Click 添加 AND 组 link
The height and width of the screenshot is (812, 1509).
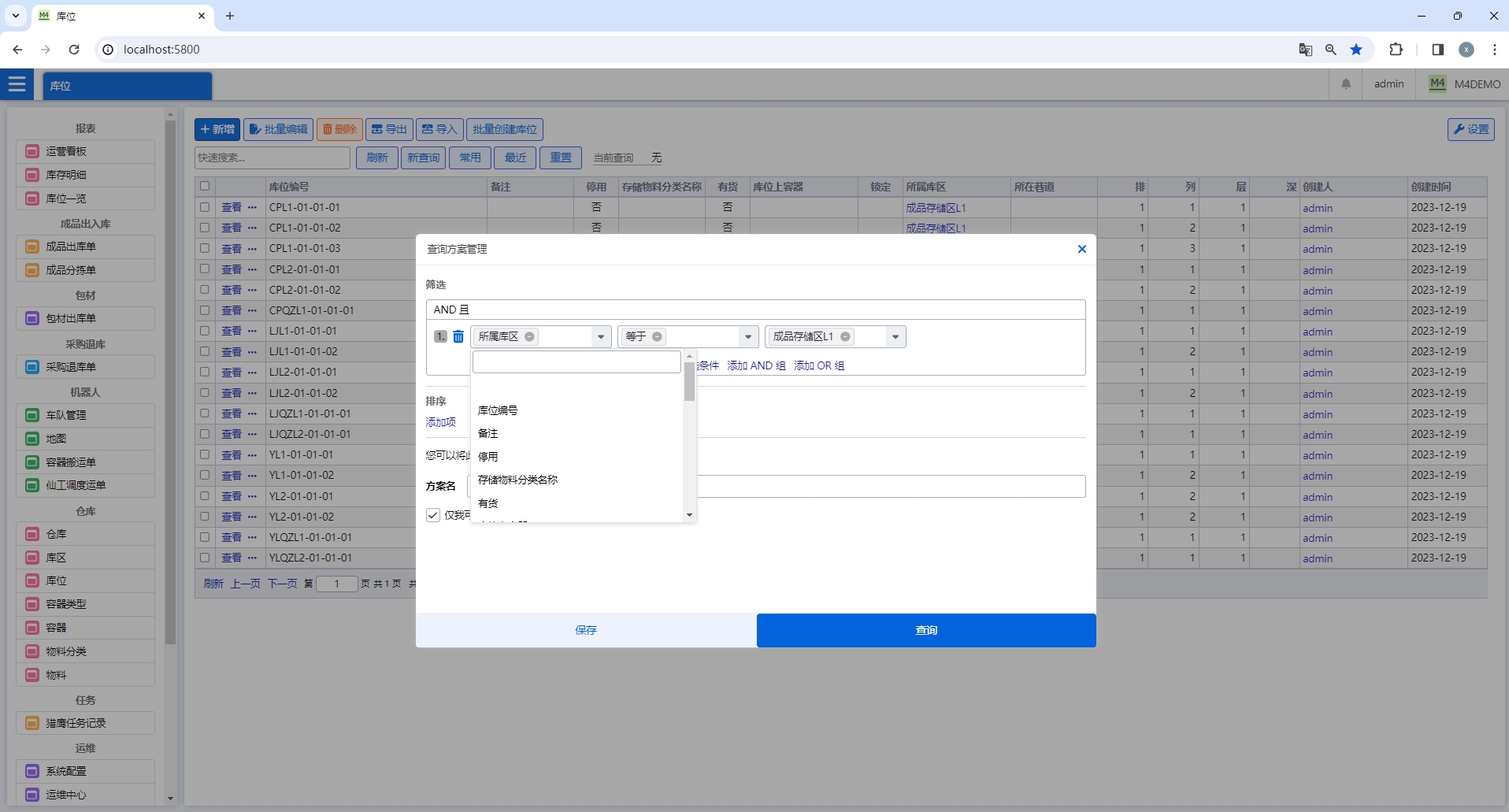coord(756,365)
